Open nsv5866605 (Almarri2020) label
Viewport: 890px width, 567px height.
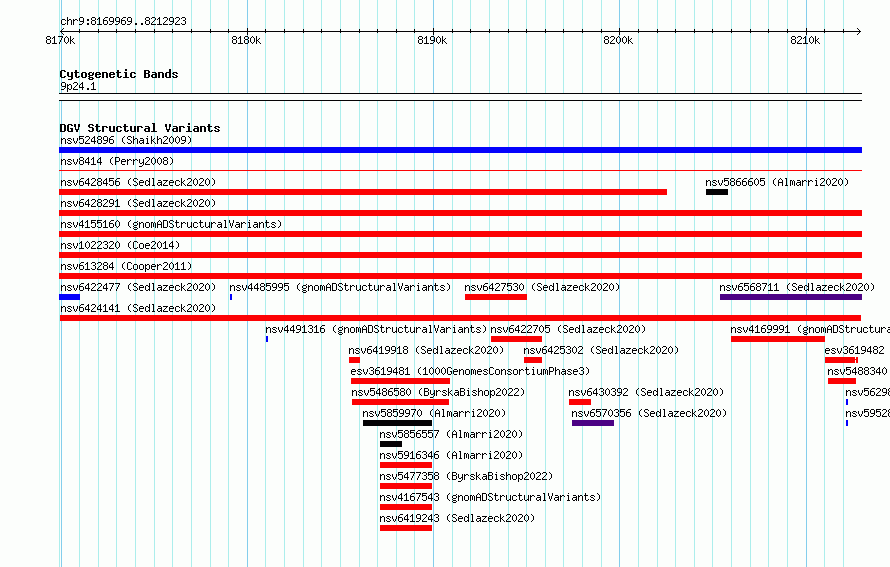point(777,182)
